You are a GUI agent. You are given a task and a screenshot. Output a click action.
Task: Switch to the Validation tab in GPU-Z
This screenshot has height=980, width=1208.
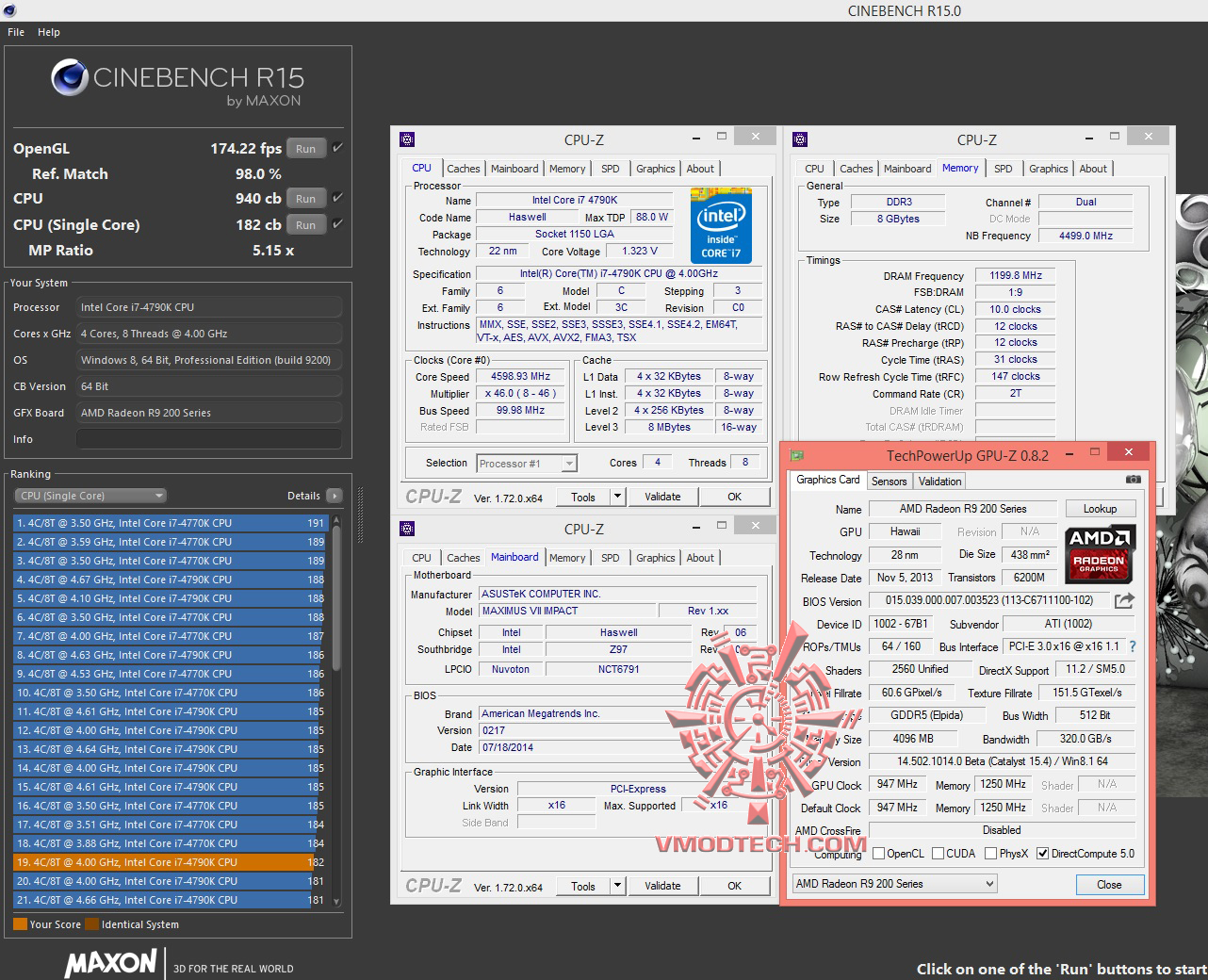point(939,482)
